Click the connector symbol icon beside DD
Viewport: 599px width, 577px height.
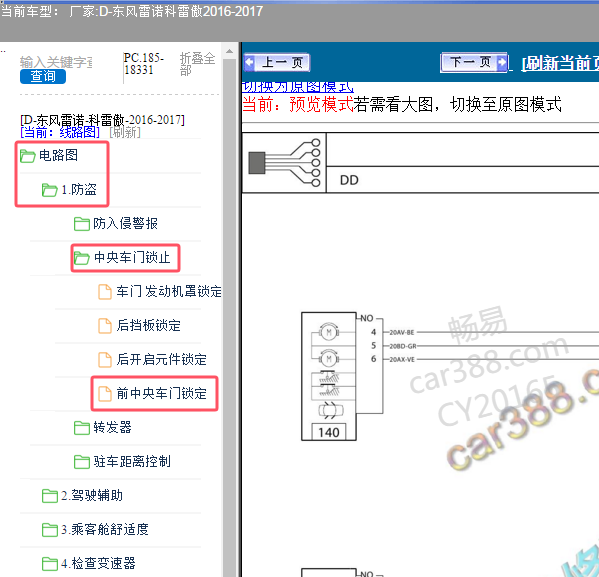(284, 163)
